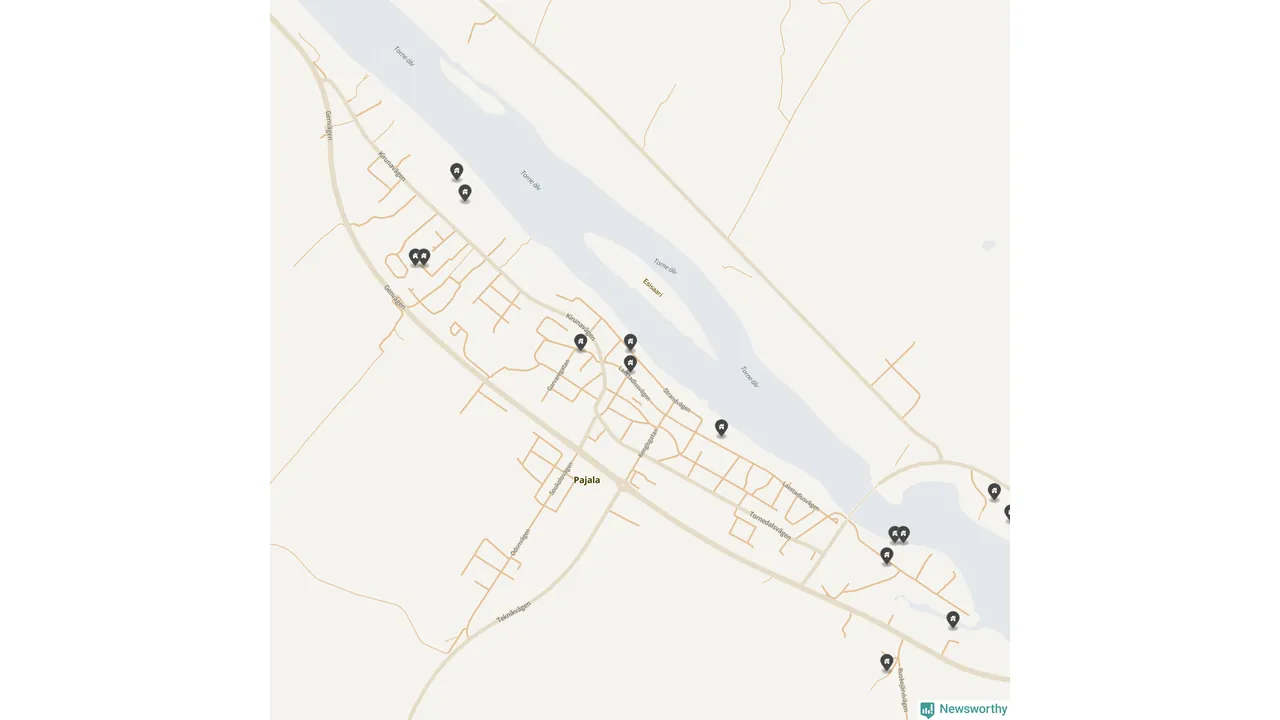
Task: Select the right marker of the southeastern pair
Action: coord(903,534)
